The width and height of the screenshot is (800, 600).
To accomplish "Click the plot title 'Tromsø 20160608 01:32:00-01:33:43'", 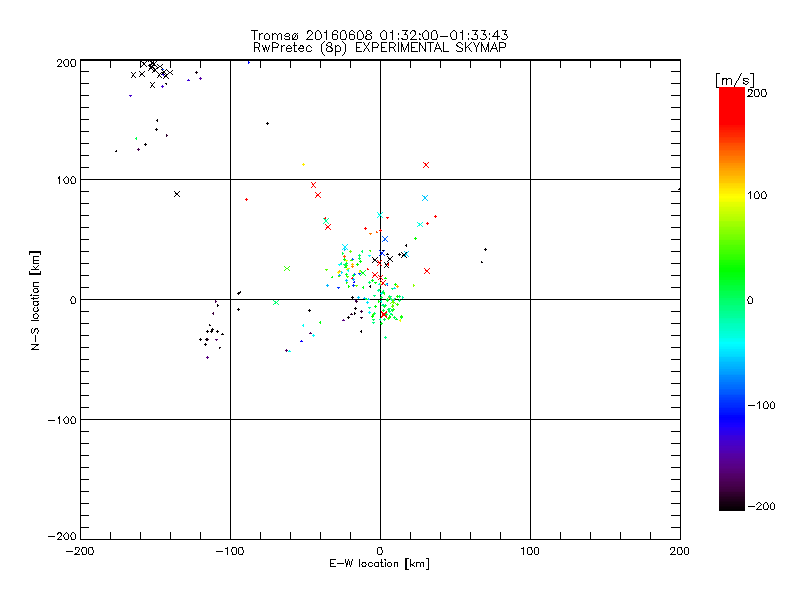I will pos(379,35).
